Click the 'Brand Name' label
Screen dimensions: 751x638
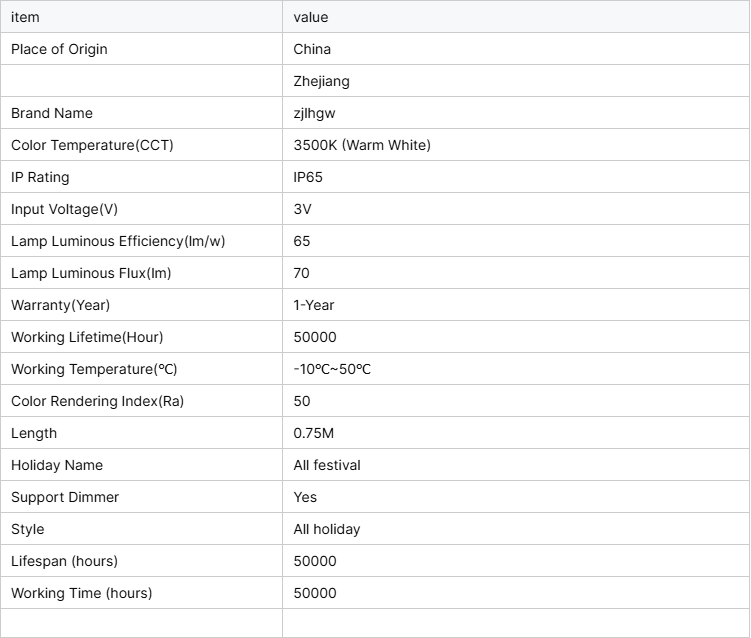pyautogui.click(x=52, y=113)
